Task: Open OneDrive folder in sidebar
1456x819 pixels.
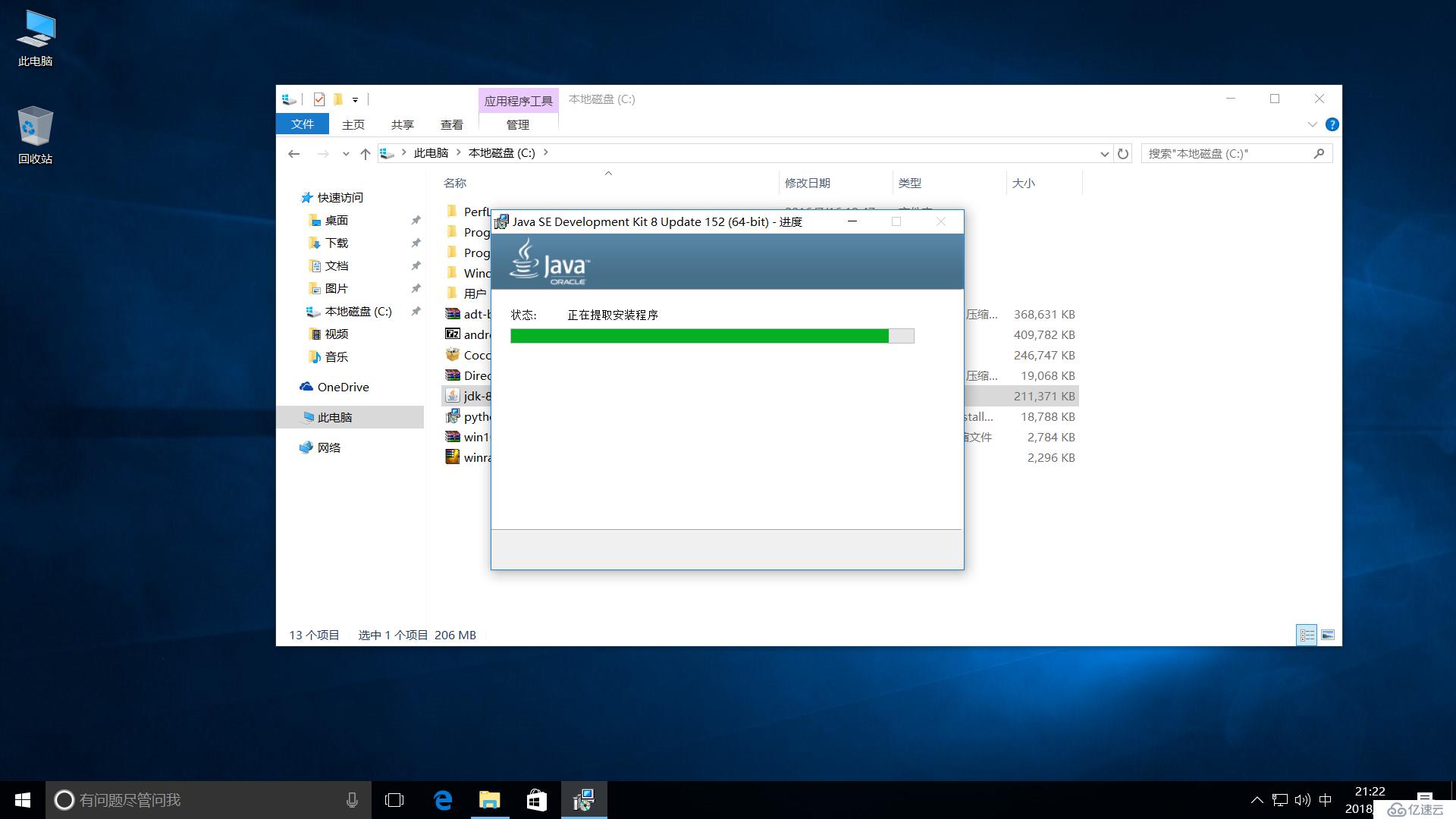Action: 344,387
